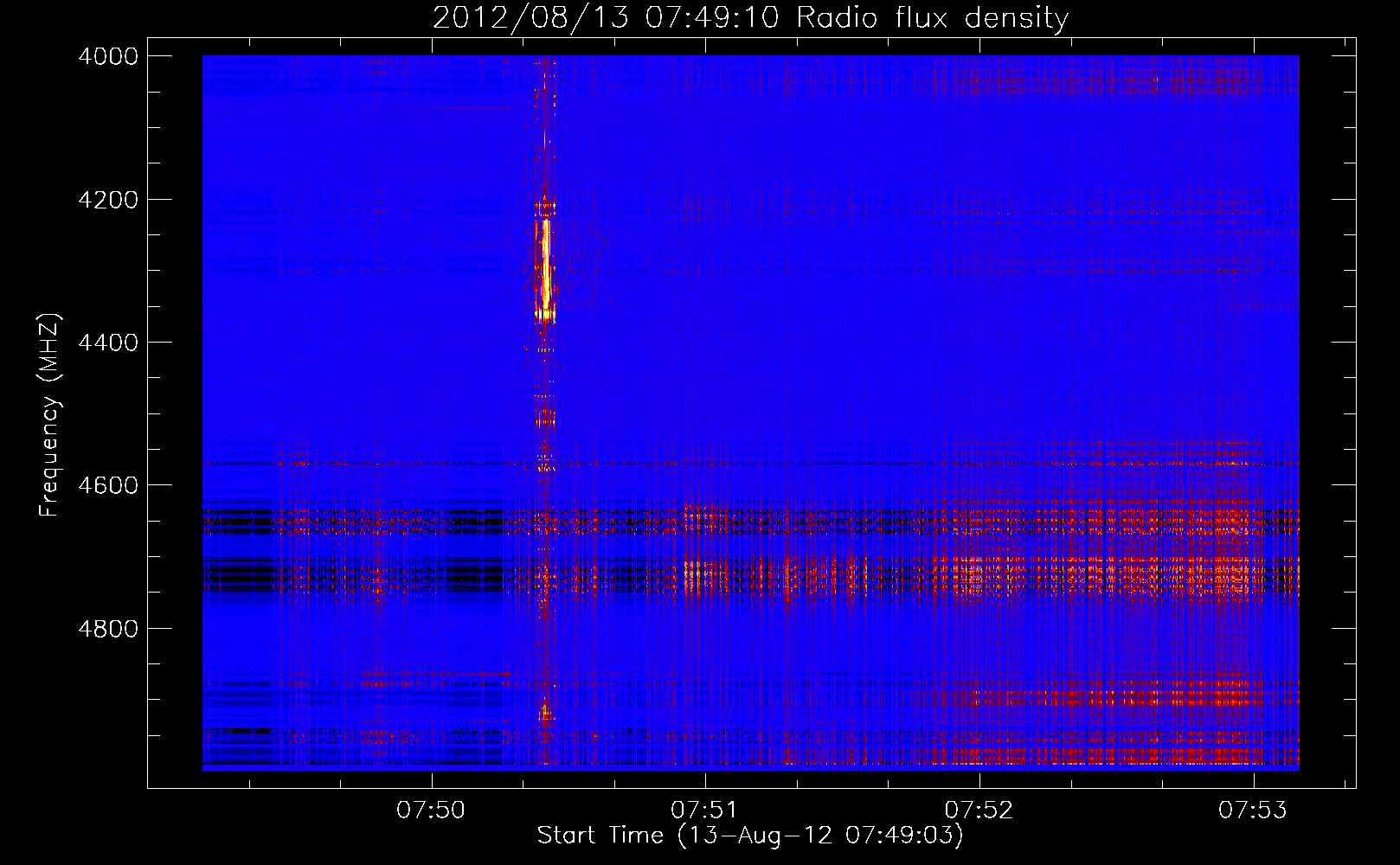Viewport: 1400px width, 865px height.
Task: Click the 07:51 time tick label
Action: 705,811
